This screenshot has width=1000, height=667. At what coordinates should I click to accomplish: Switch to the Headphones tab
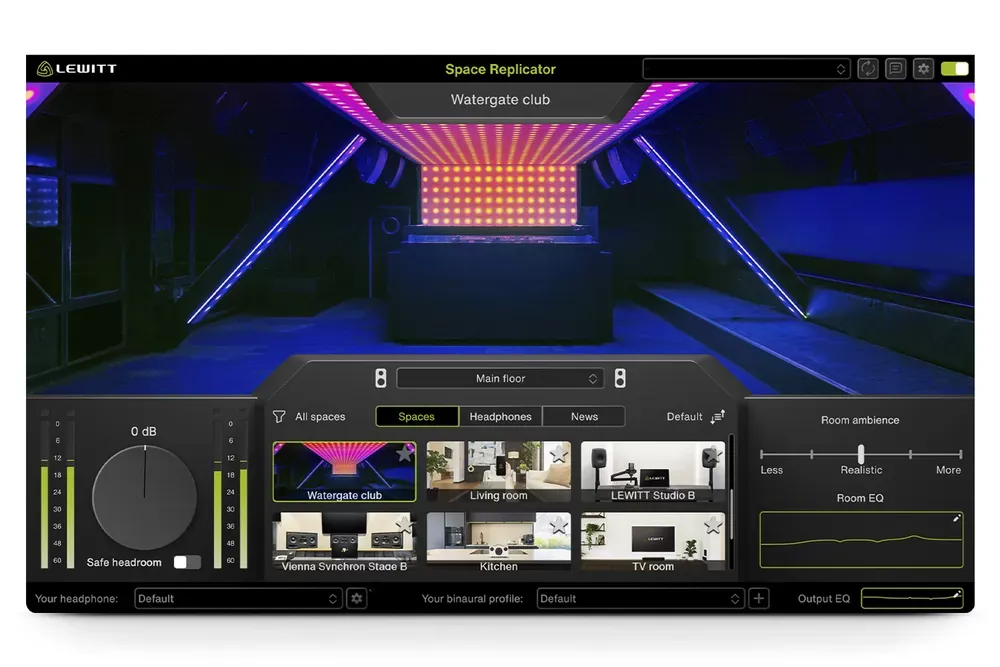point(500,416)
